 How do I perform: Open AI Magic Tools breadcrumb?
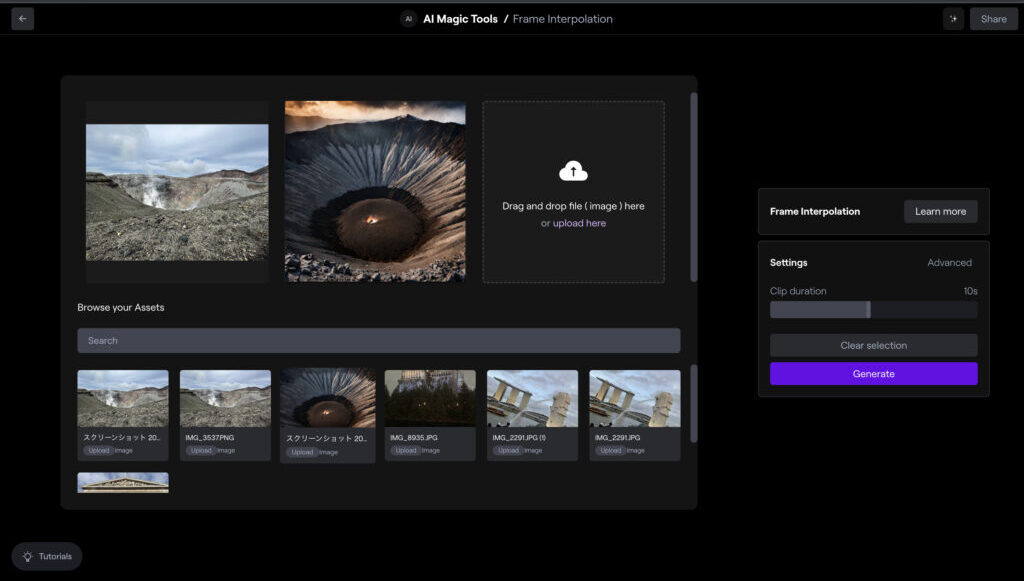pyautogui.click(x=460, y=19)
